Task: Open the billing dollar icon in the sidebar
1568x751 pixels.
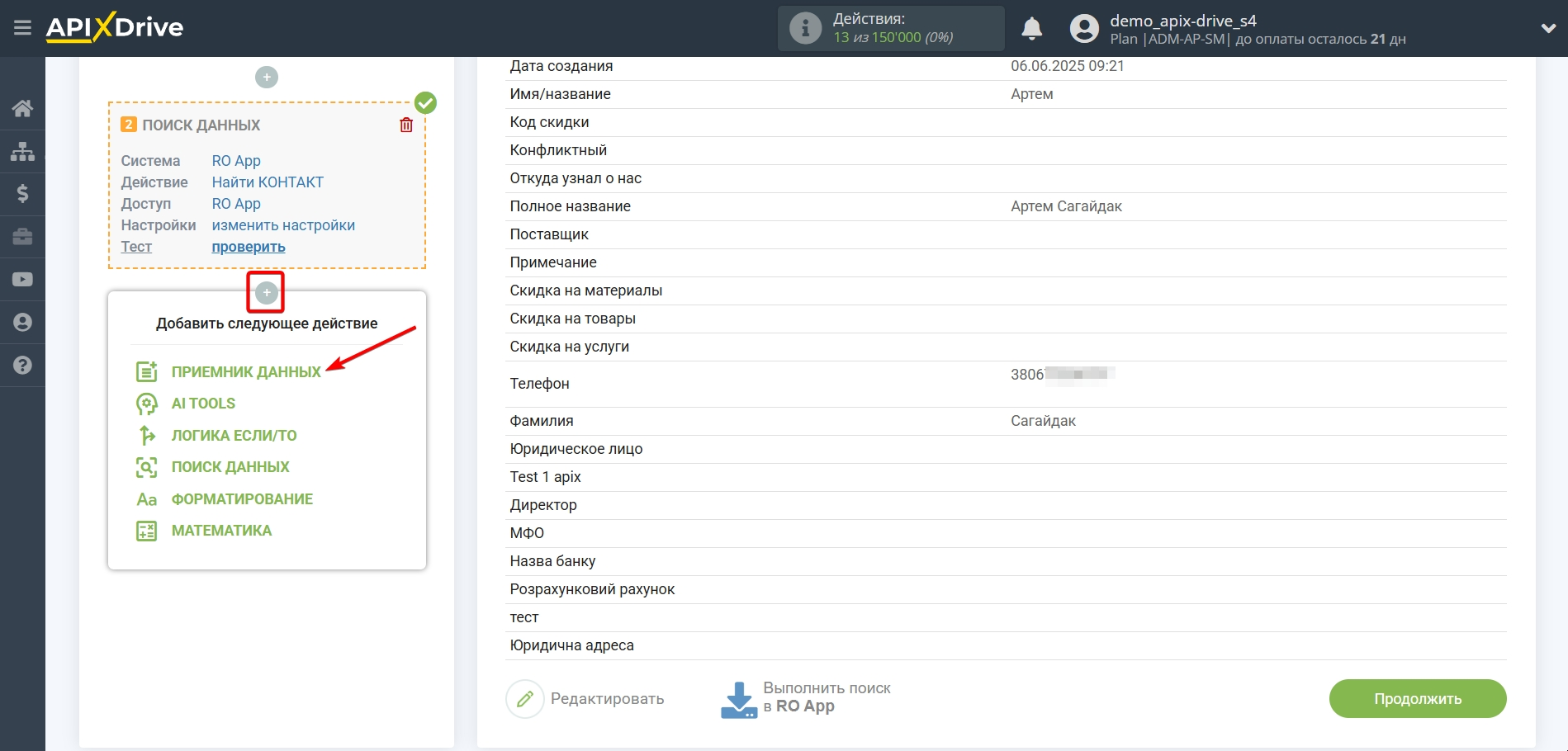Action: (22, 194)
